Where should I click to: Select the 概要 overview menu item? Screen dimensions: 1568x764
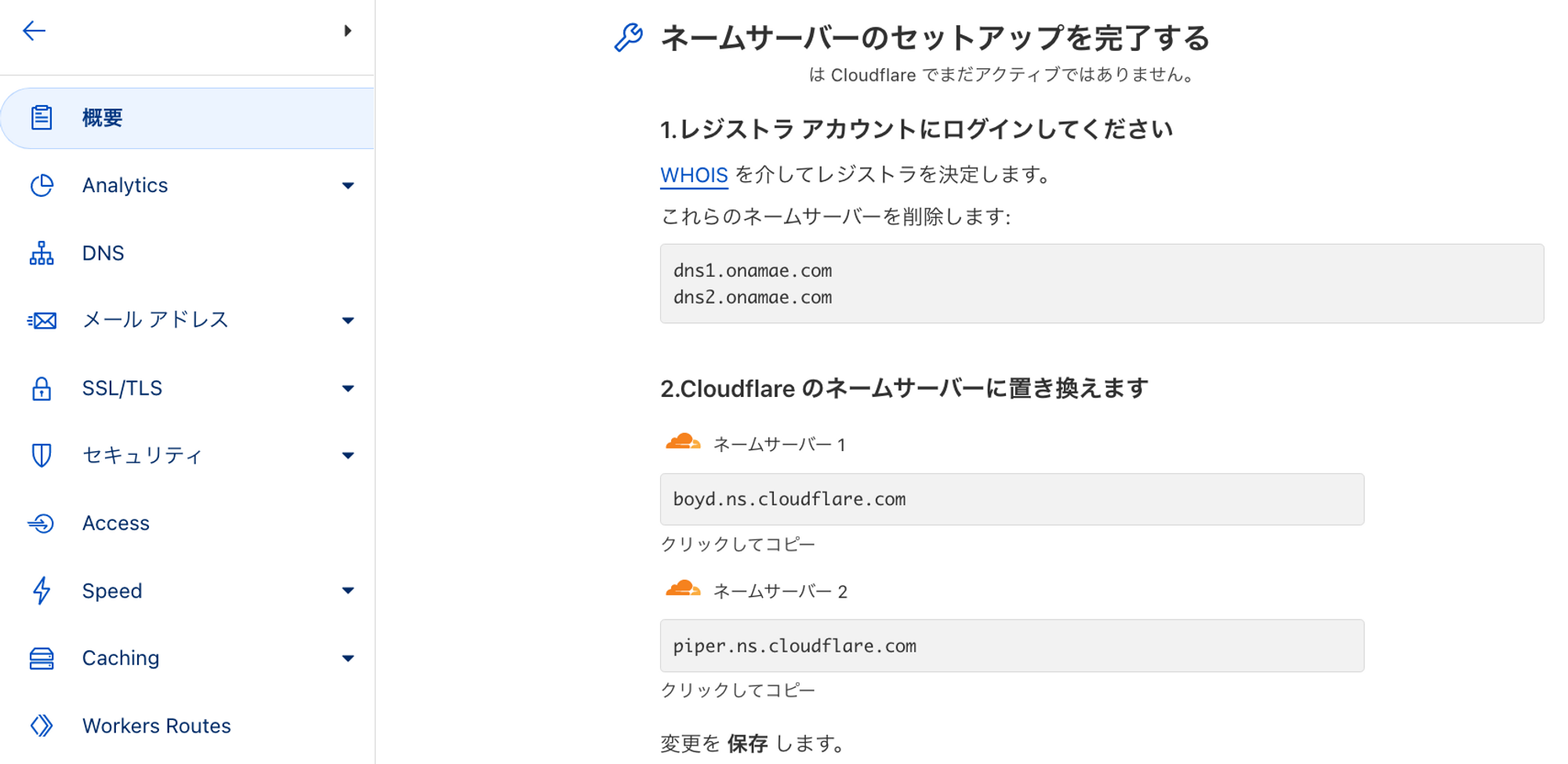pyautogui.click(x=188, y=118)
